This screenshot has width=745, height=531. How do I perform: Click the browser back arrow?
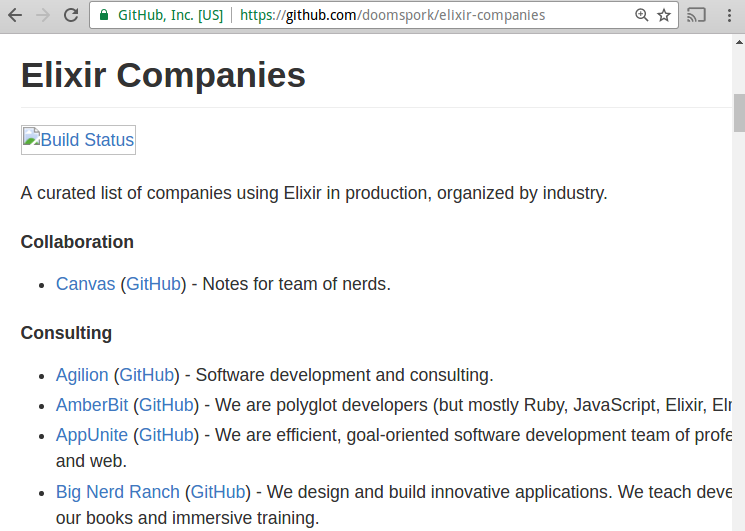tap(15, 15)
